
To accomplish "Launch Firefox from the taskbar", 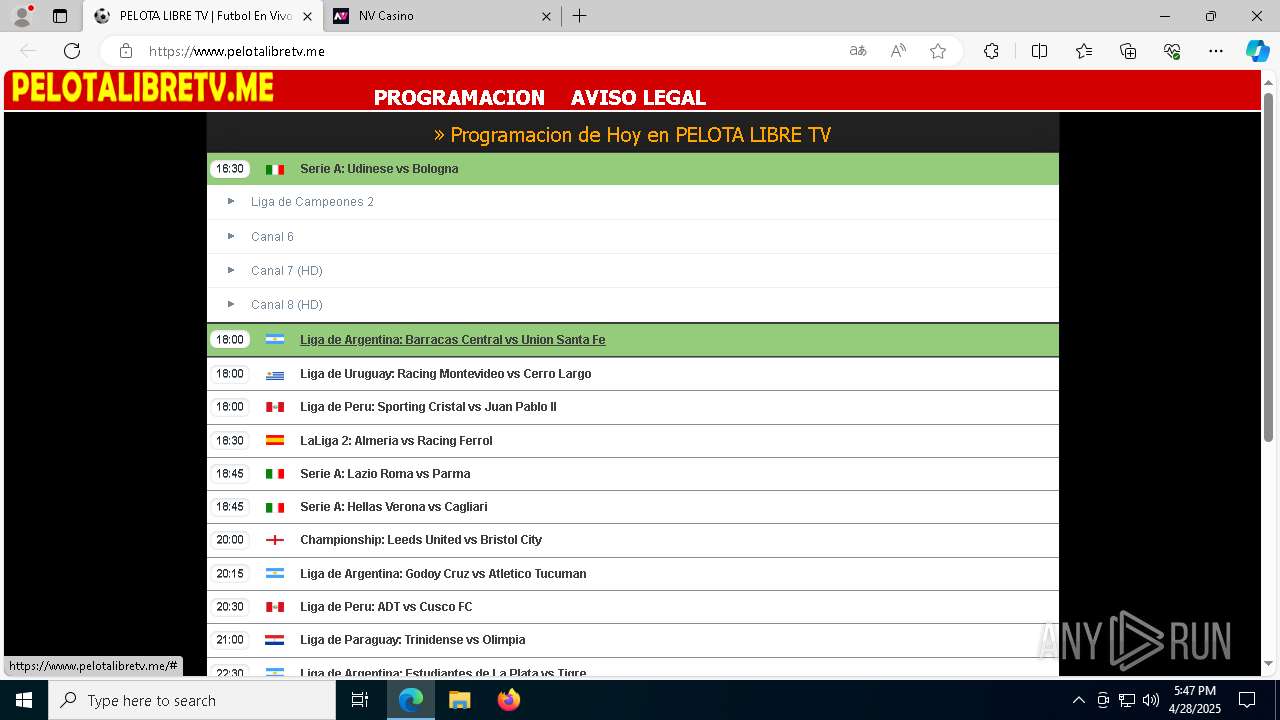I will 509,700.
